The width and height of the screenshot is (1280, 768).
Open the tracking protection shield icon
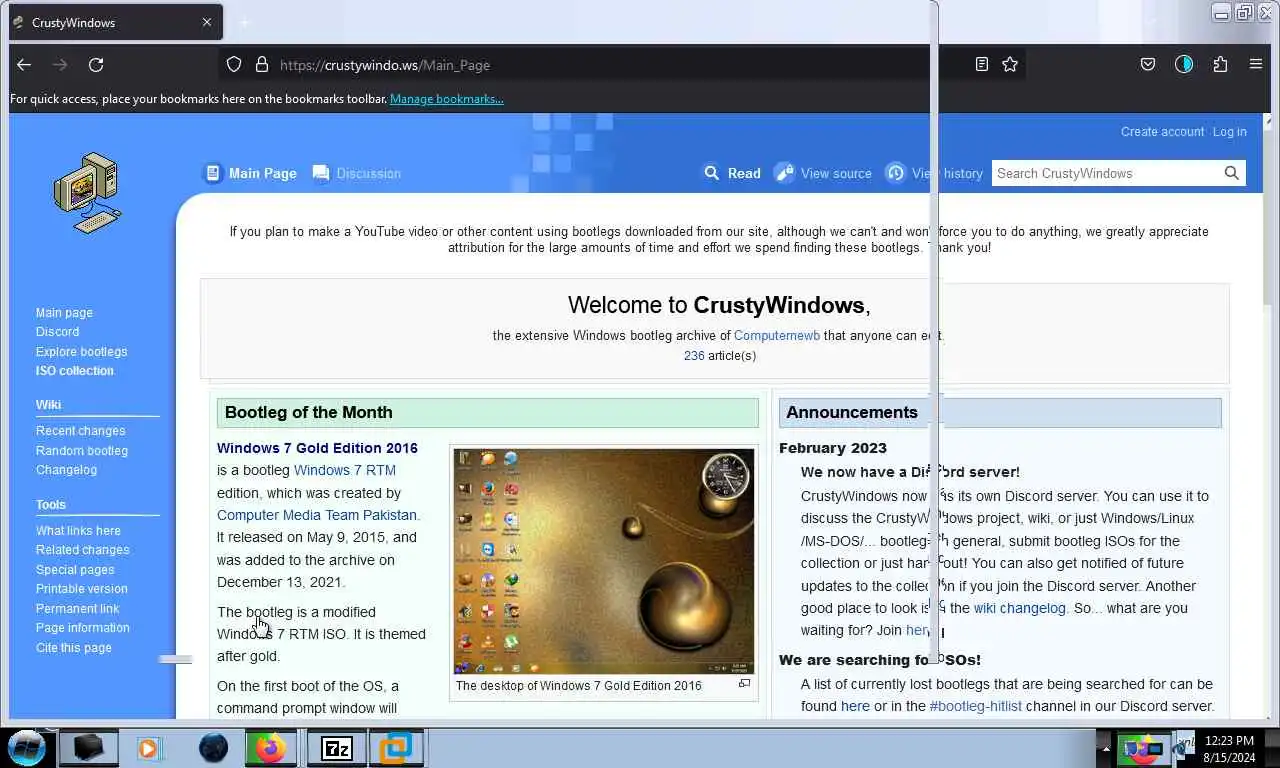tap(234, 65)
